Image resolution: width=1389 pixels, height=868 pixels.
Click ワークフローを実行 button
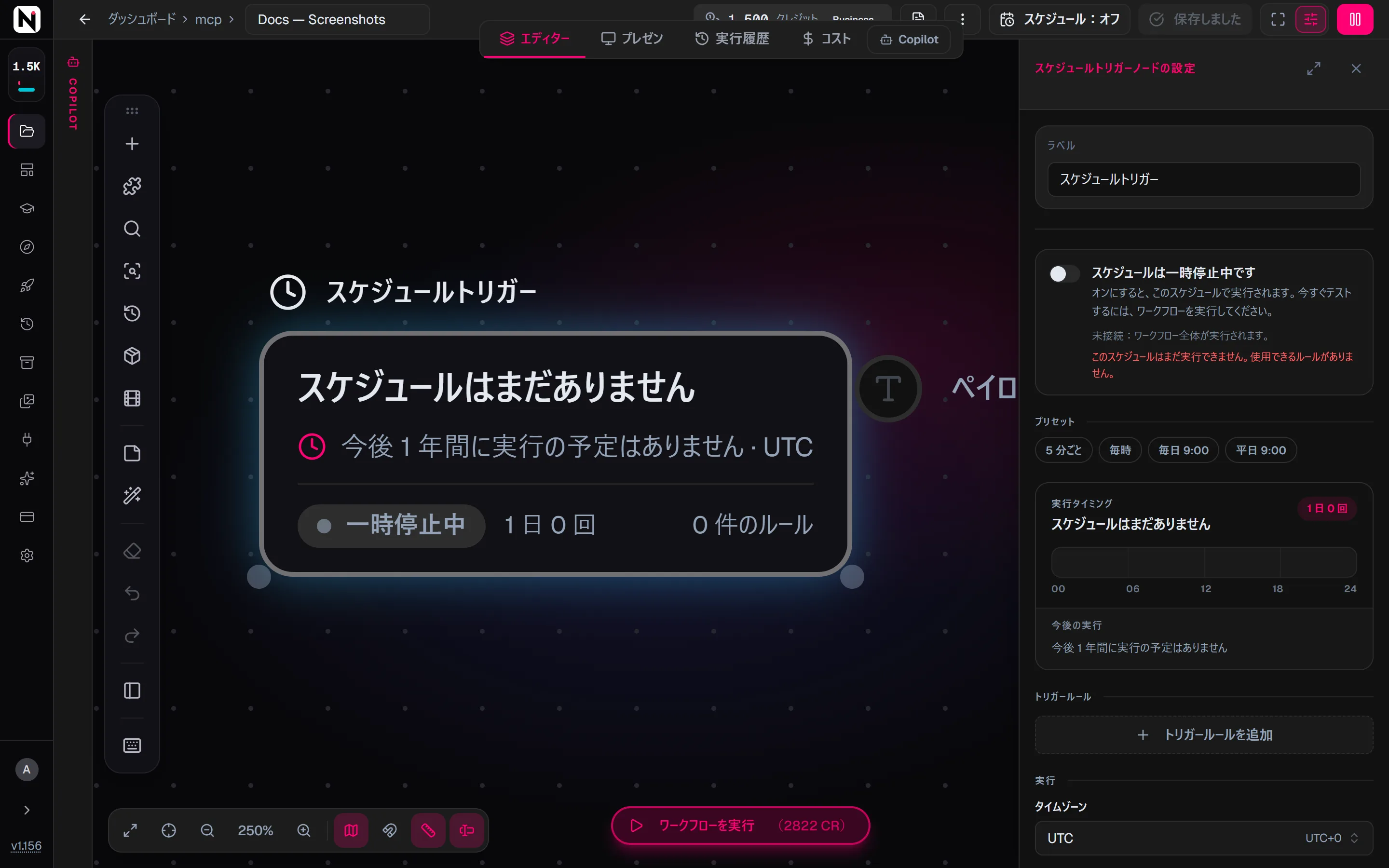(740, 826)
